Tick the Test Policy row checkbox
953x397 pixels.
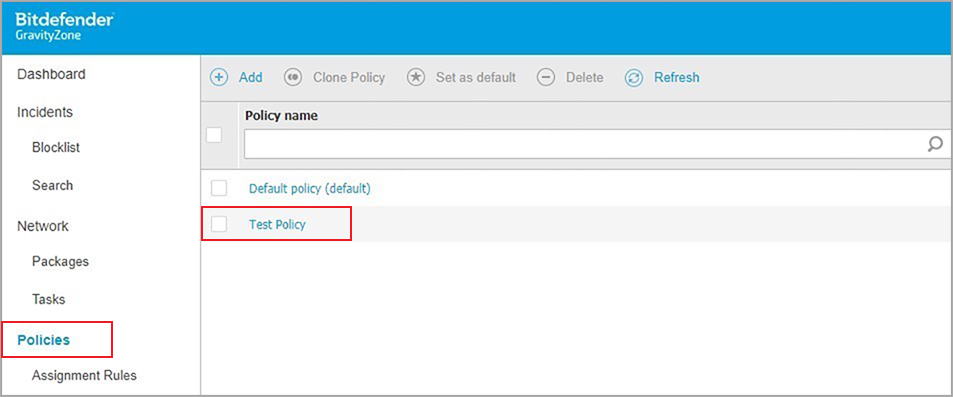tap(219, 224)
